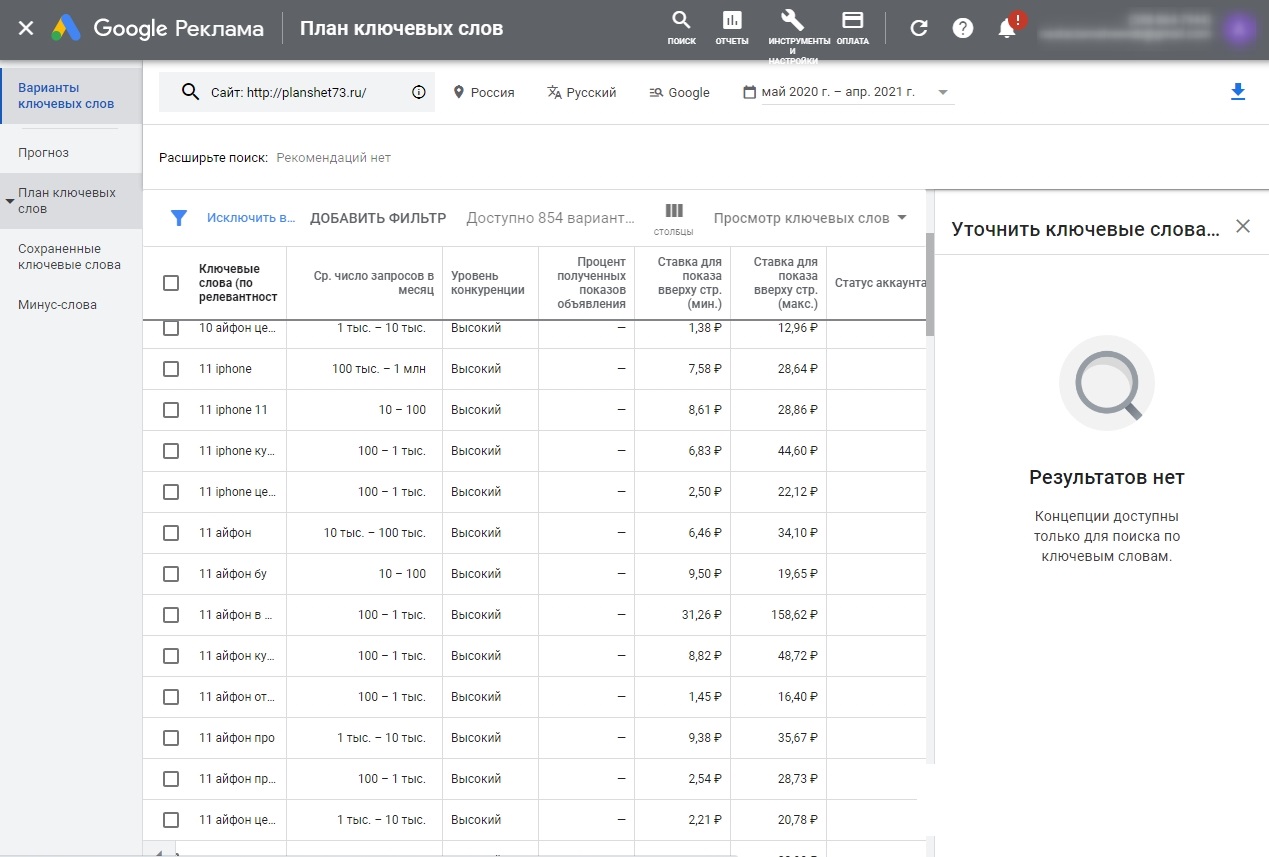Tick checkbox for 11 айфон бу row
Image resolution: width=1269 pixels, height=857 pixels.
171,574
